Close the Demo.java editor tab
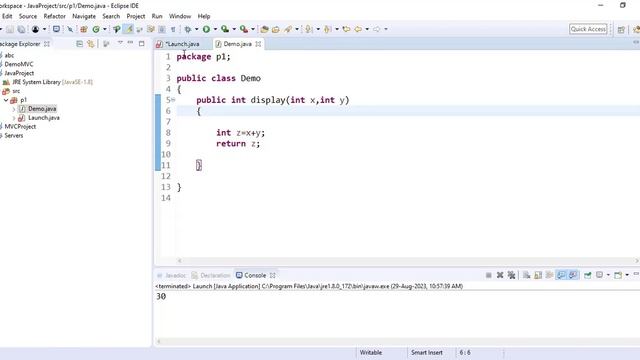Image resolution: width=640 pixels, height=360 pixels. 258,44
